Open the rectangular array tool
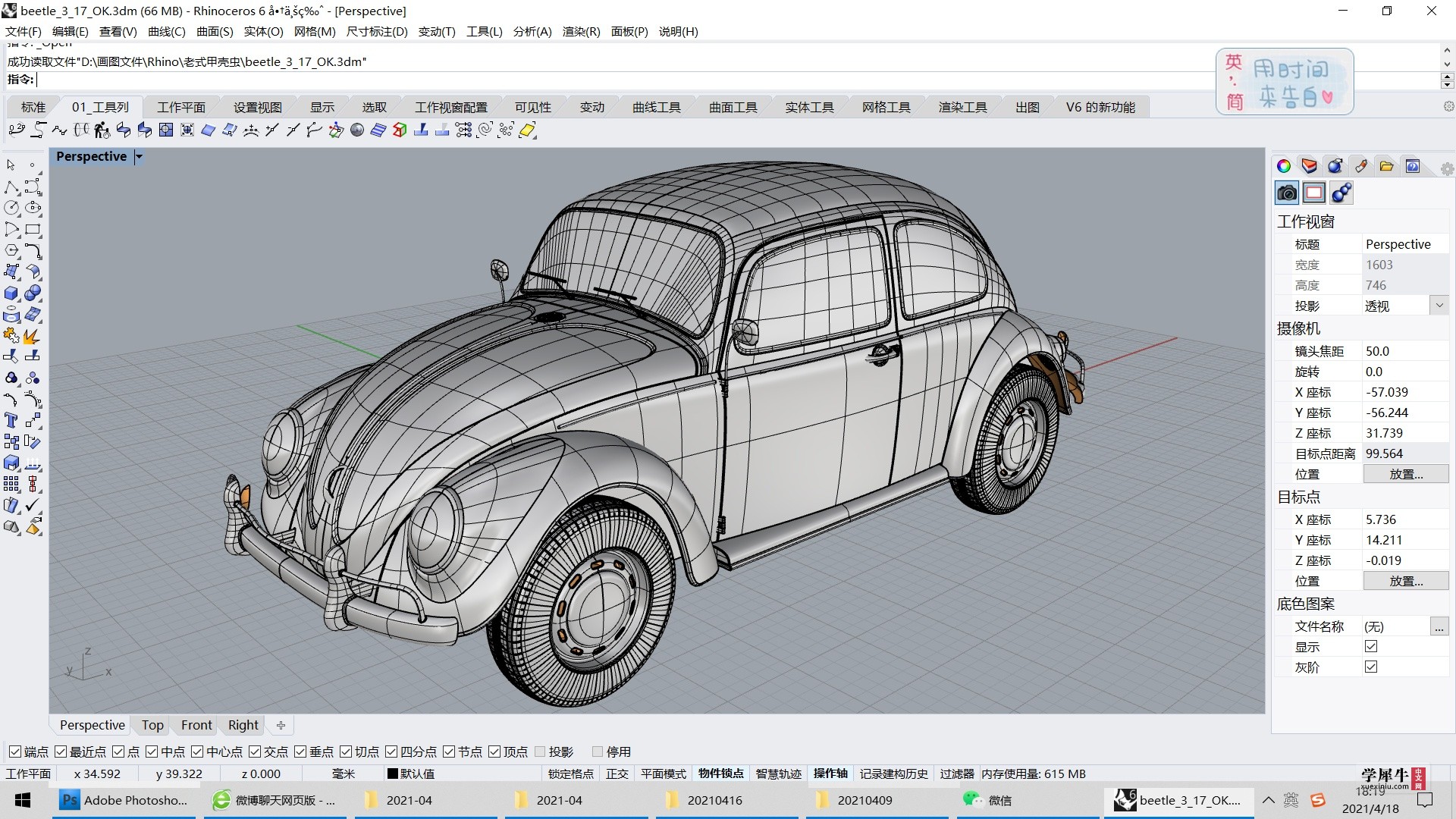The image size is (1456, 819). coord(11,485)
